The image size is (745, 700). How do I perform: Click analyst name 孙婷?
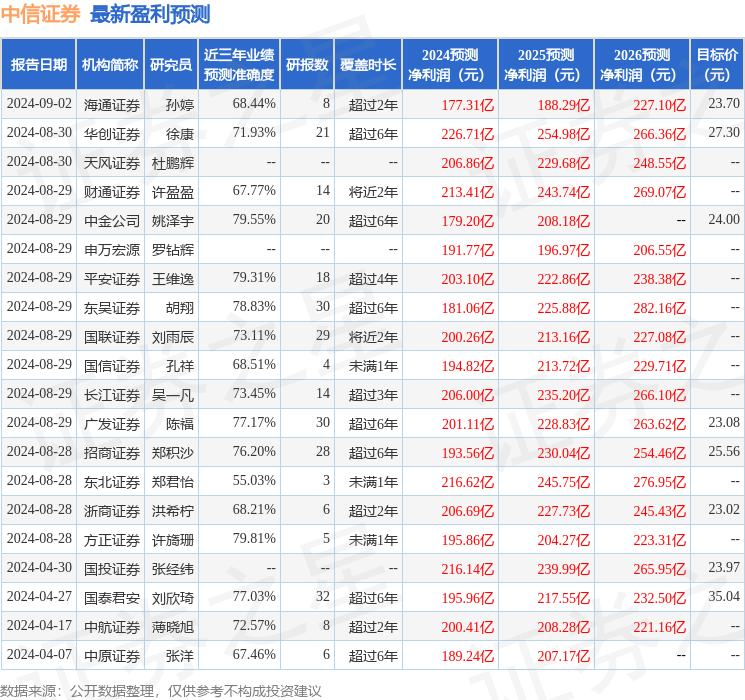pos(180,105)
